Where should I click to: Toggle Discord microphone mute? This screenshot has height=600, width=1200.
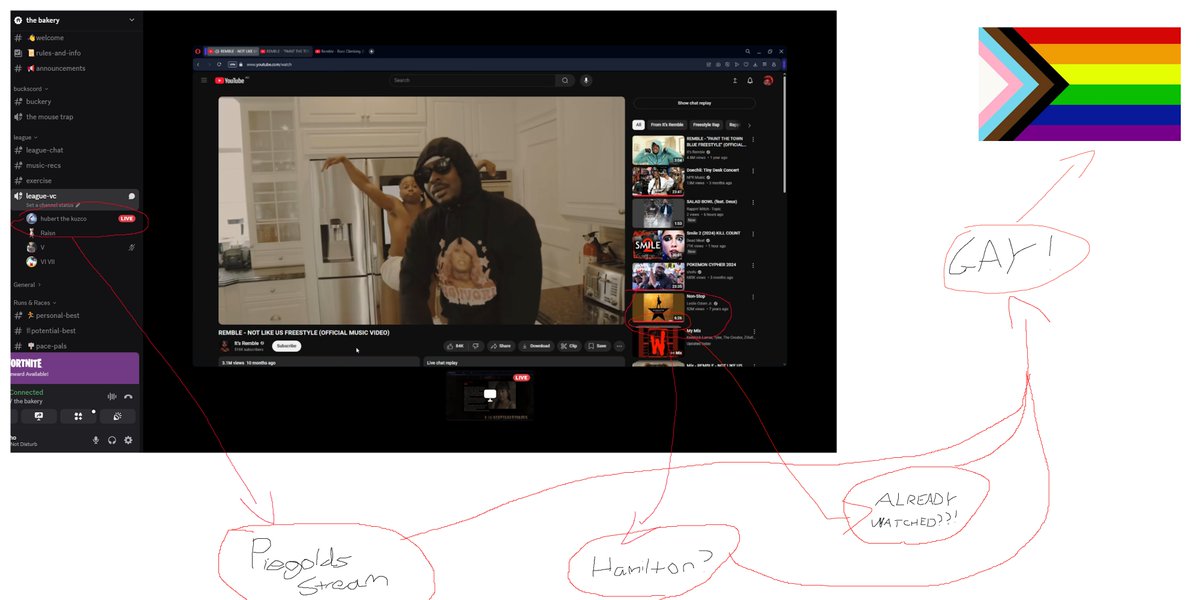point(96,440)
